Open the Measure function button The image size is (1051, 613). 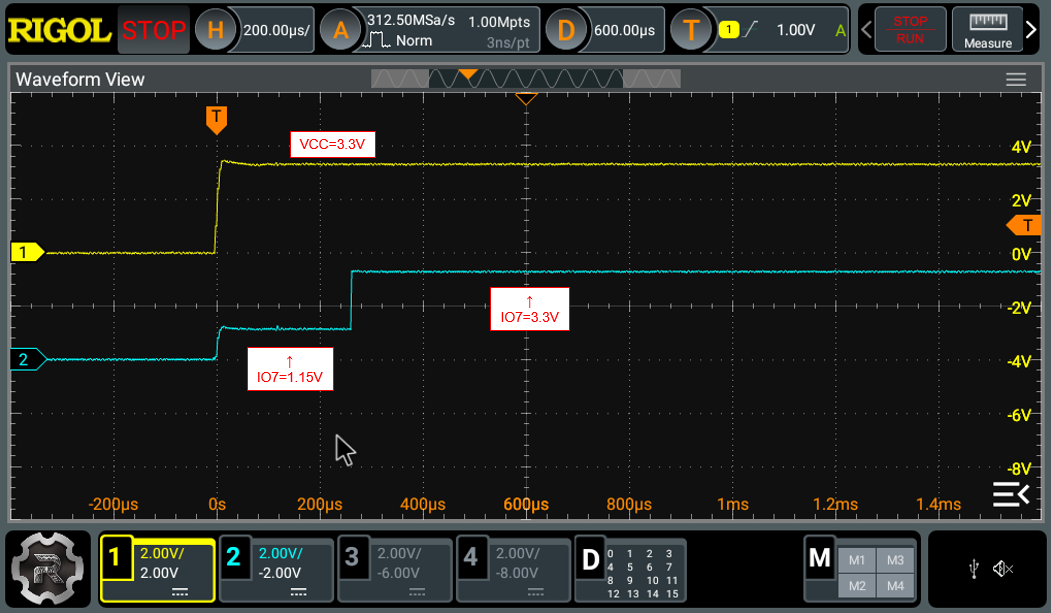[988, 30]
